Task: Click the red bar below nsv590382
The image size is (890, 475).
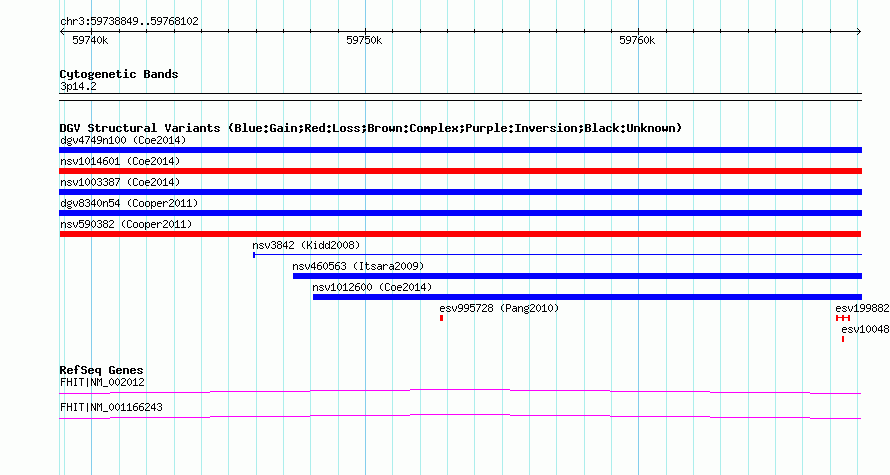Action: 460,234
